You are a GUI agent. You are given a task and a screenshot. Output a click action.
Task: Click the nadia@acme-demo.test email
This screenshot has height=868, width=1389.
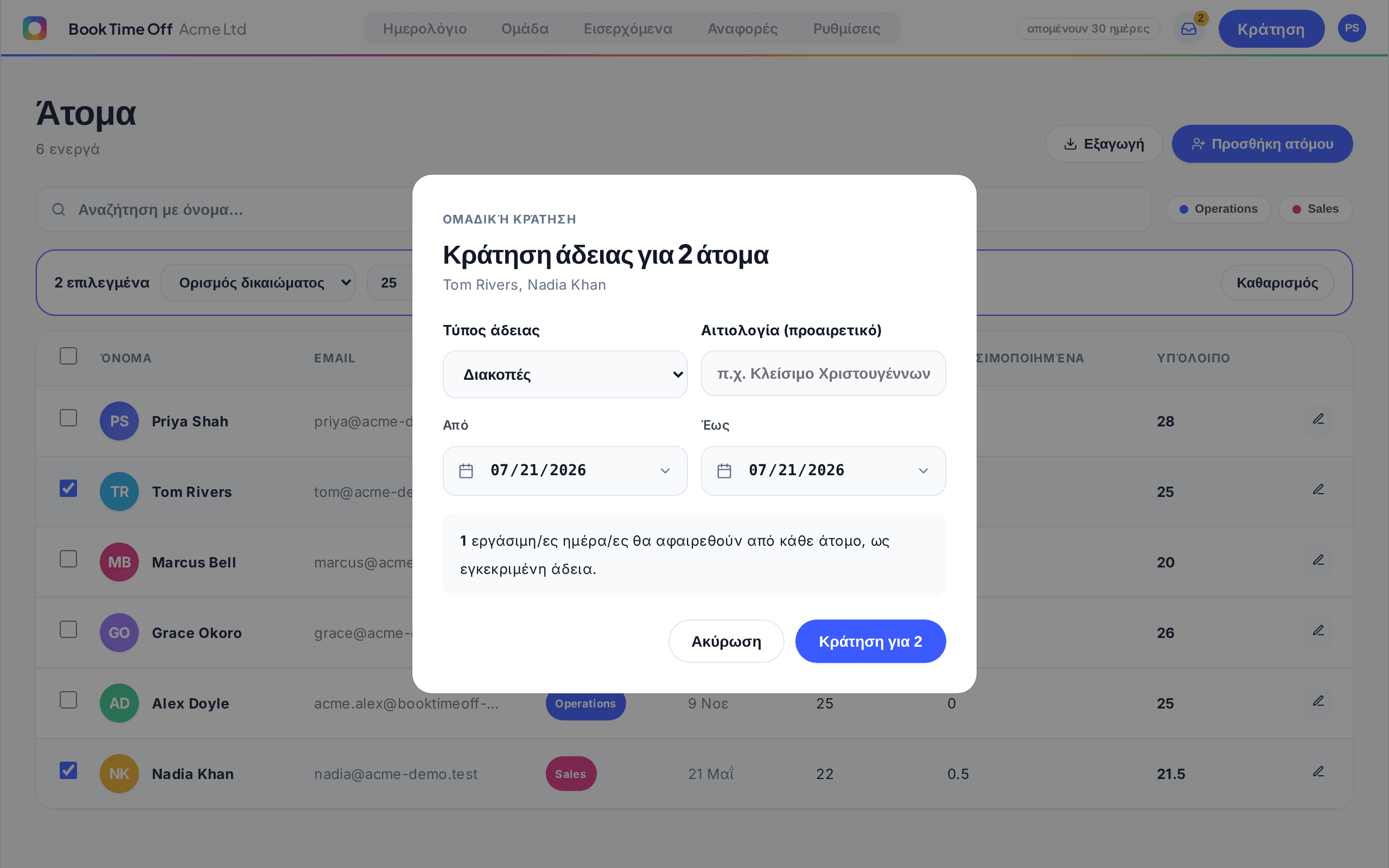tap(396, 774)
